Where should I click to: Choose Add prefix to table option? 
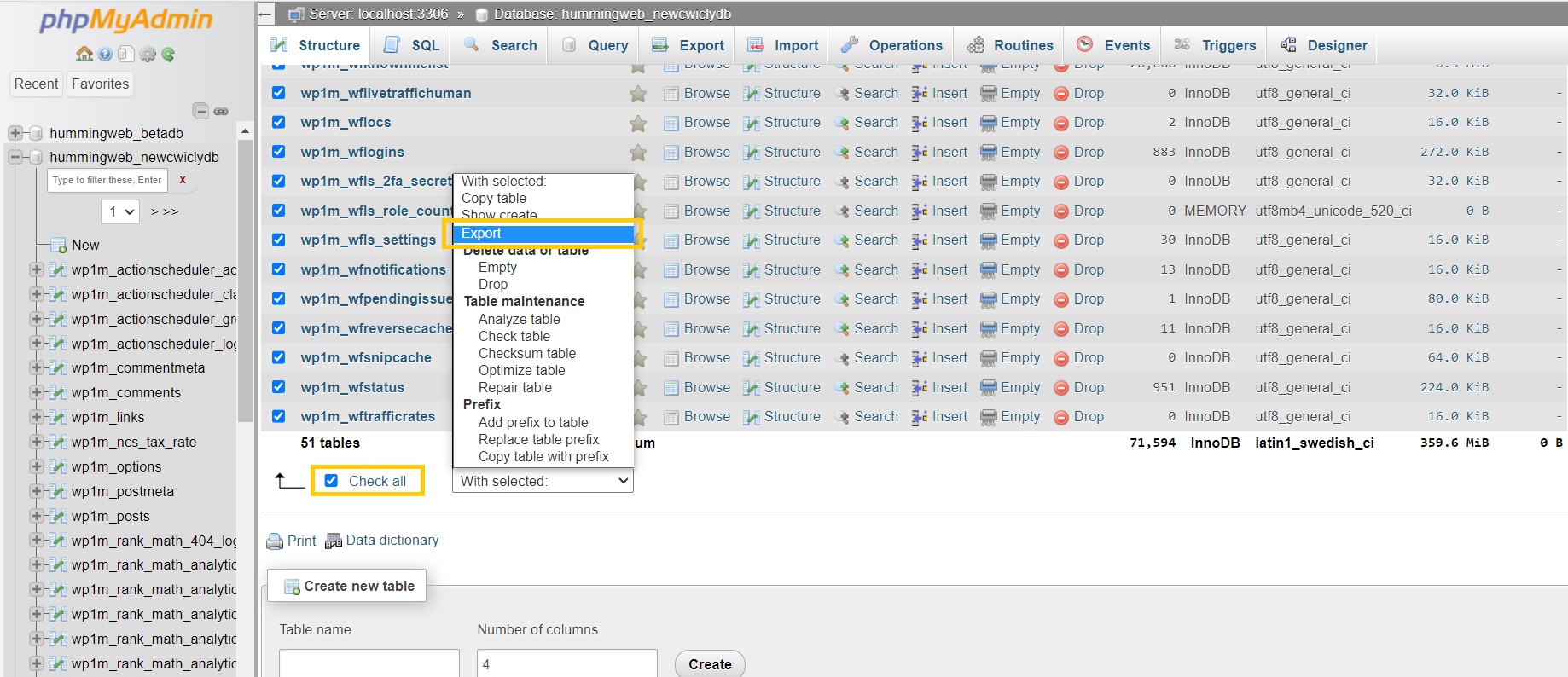pyautogui.click(x=533, y=422)
